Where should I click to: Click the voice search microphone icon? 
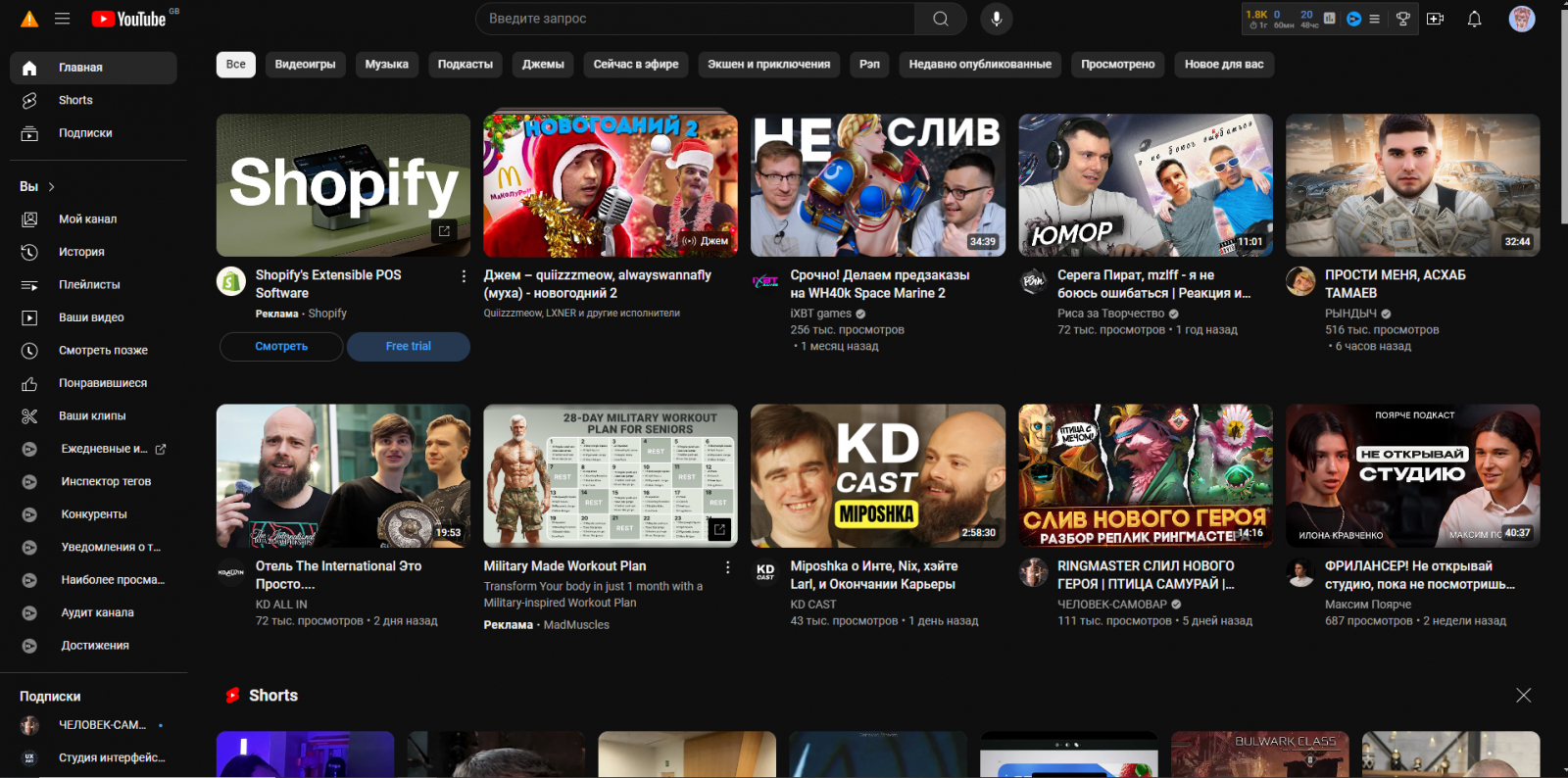coord(996,19)
